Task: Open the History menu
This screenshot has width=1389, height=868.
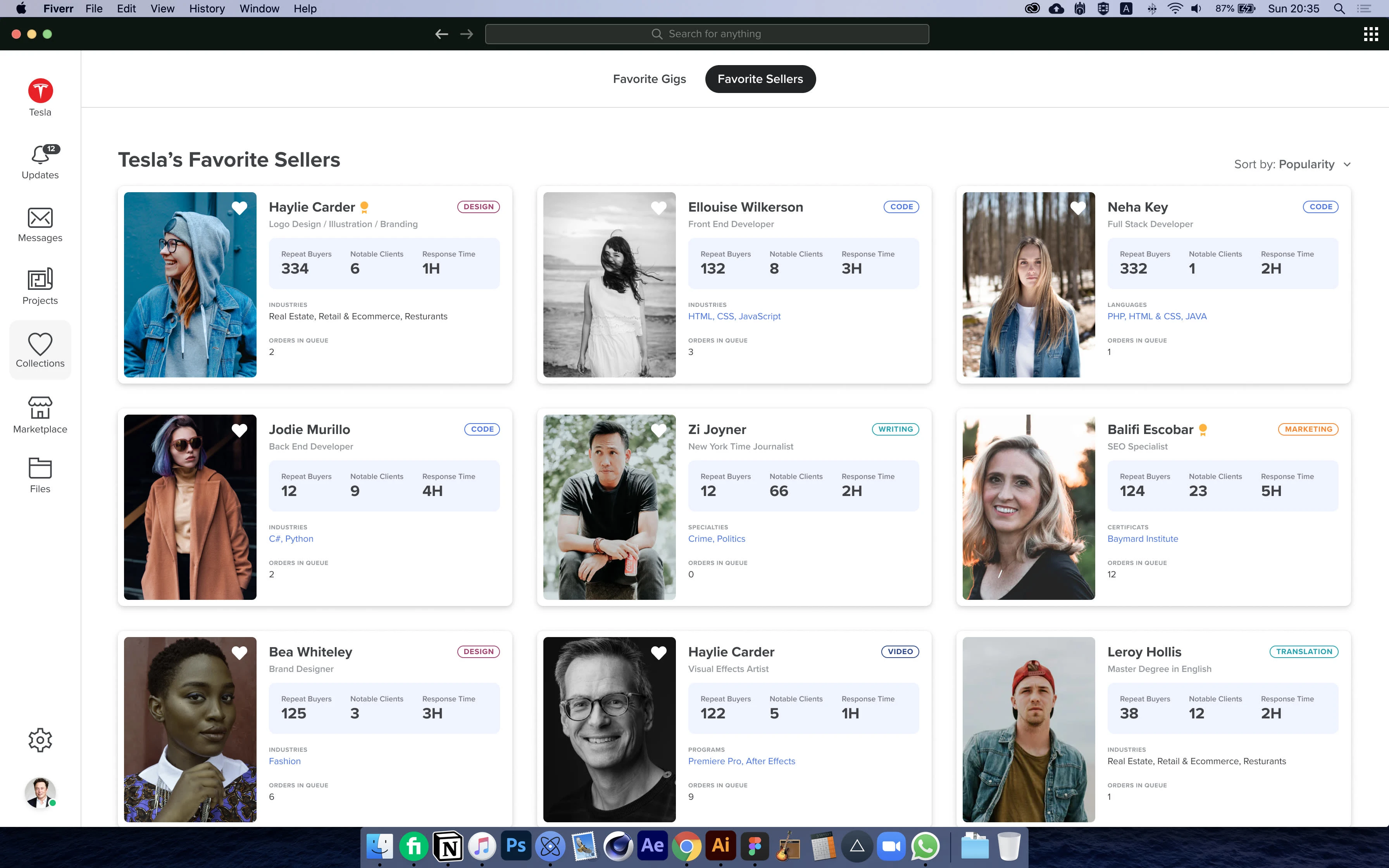Action: click(207, 8)
